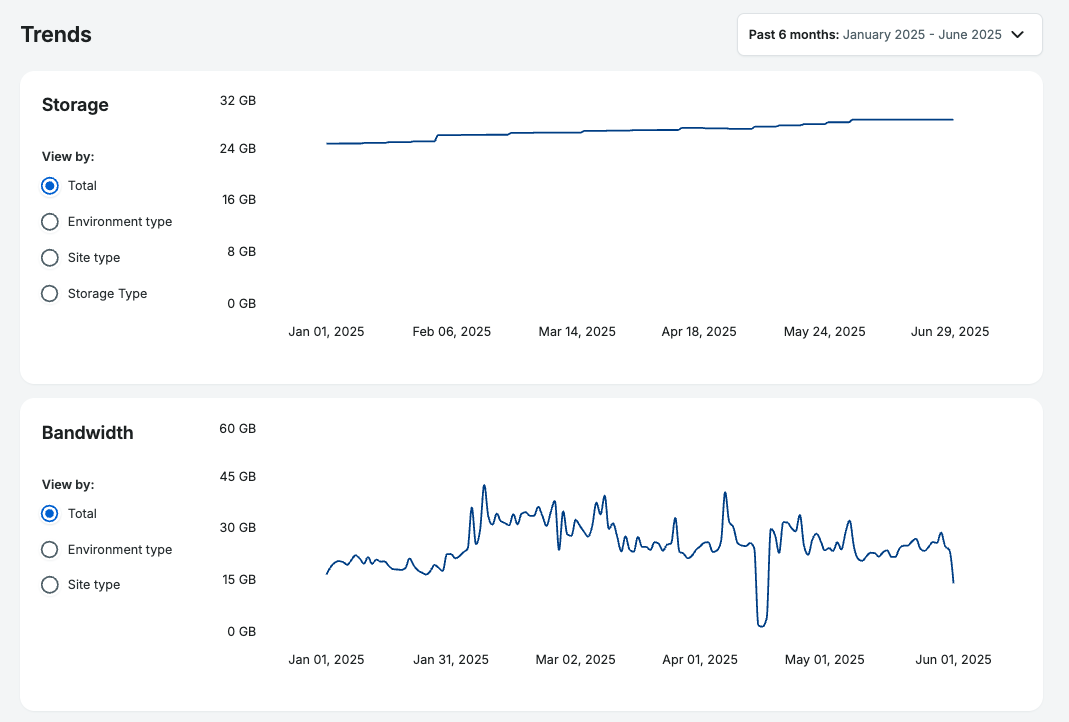Click the Jan 01, 2025 label on Storage axis
This screenshot has height=722, width=1069.
[326, 332]
